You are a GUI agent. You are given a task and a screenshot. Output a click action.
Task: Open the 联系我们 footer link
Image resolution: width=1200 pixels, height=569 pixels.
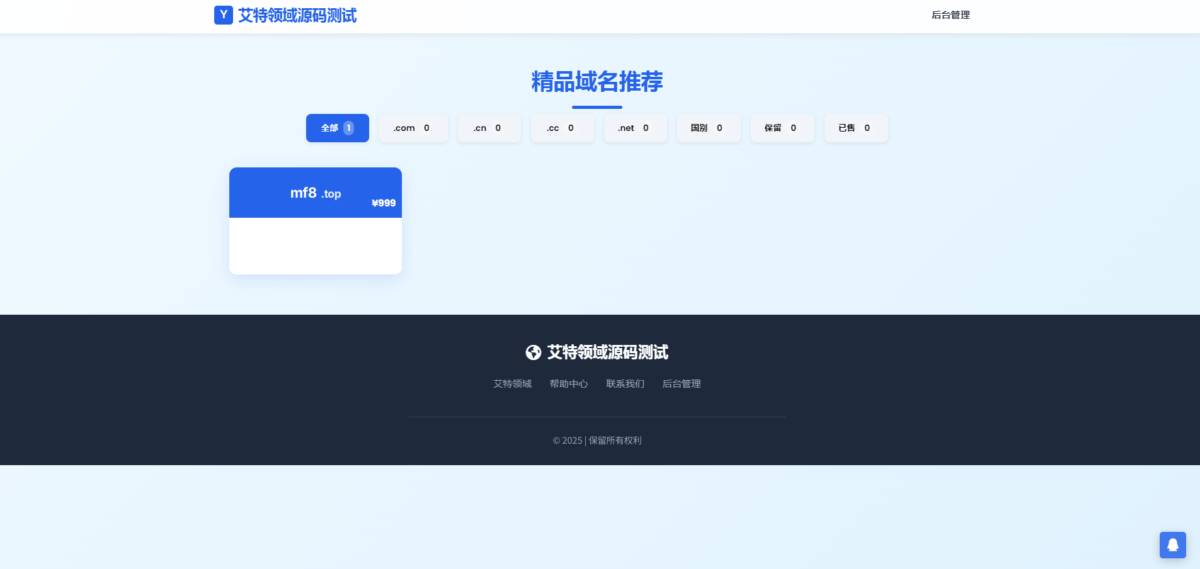coord(625,384)
